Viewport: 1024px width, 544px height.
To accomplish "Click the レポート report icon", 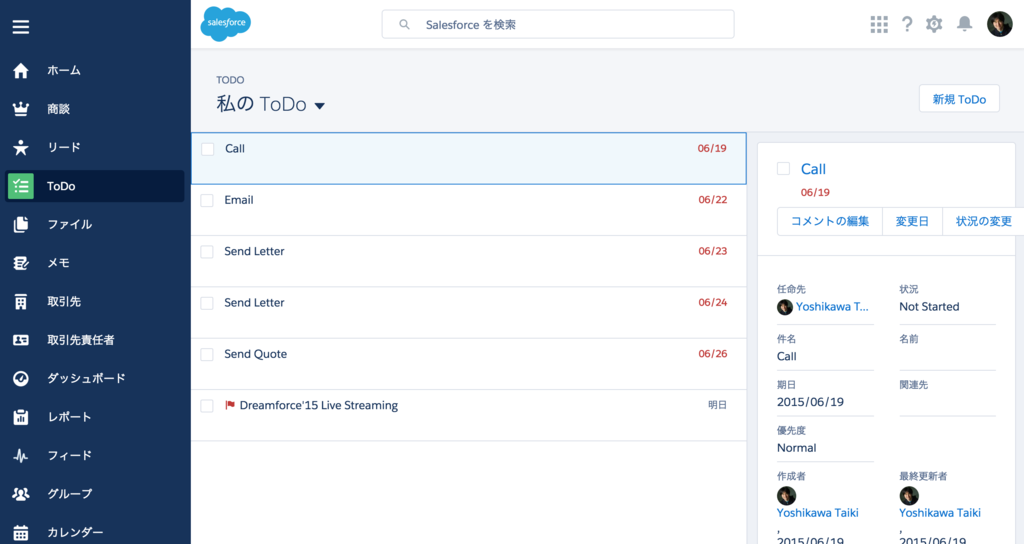I will pyautogui.click(x=21, y=417).
